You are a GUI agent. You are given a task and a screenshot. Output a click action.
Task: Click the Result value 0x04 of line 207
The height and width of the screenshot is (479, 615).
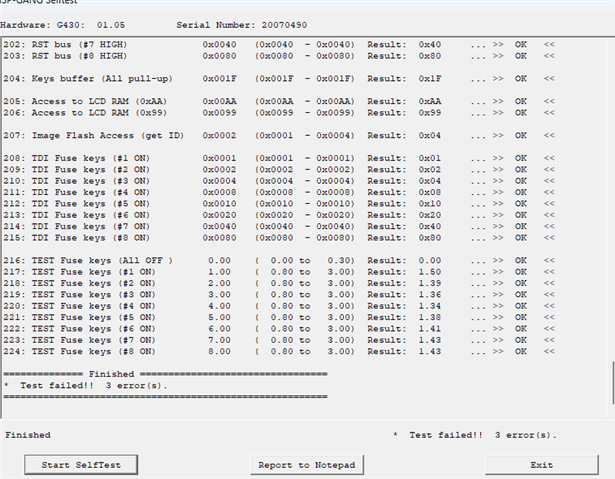[429, 135]
